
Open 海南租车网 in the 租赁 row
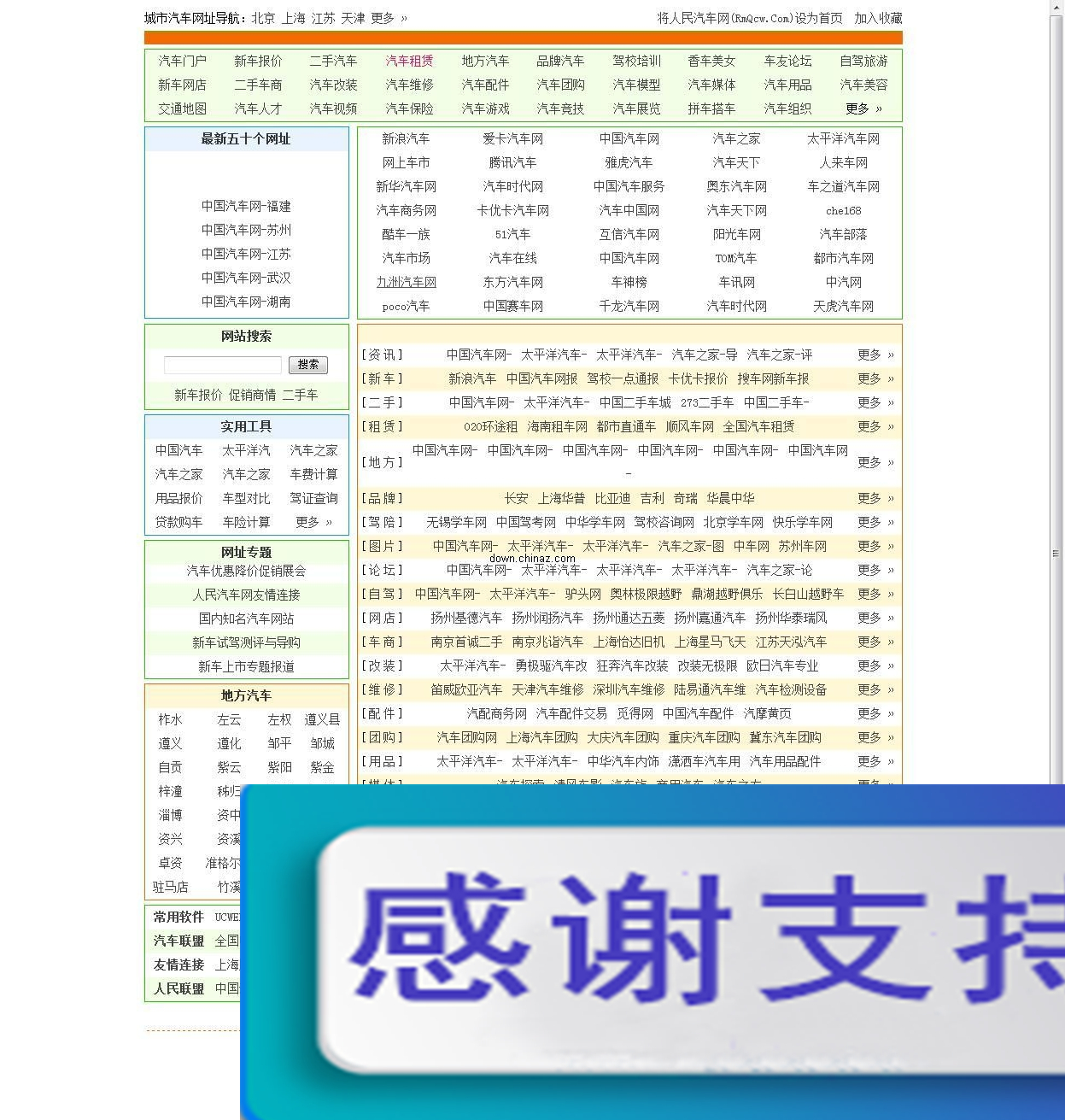557,426
